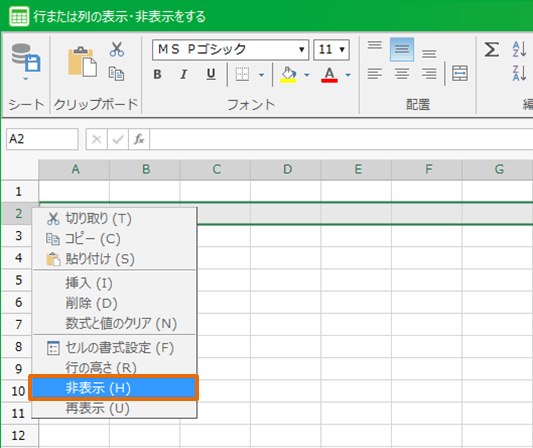Select コピー (C) in context menu

(115, 239)
